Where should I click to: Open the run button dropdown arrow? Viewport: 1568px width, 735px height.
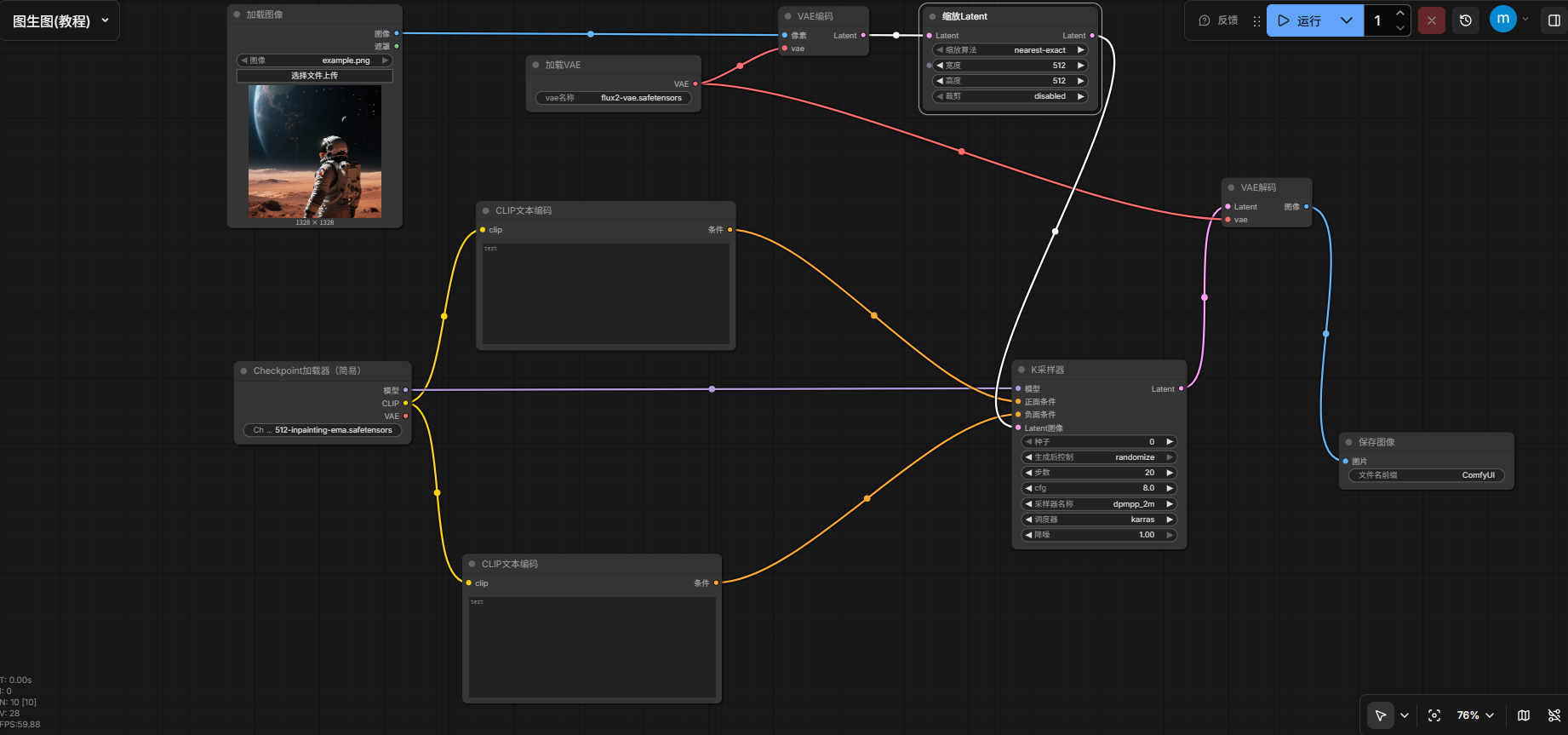pos(1346,20)
